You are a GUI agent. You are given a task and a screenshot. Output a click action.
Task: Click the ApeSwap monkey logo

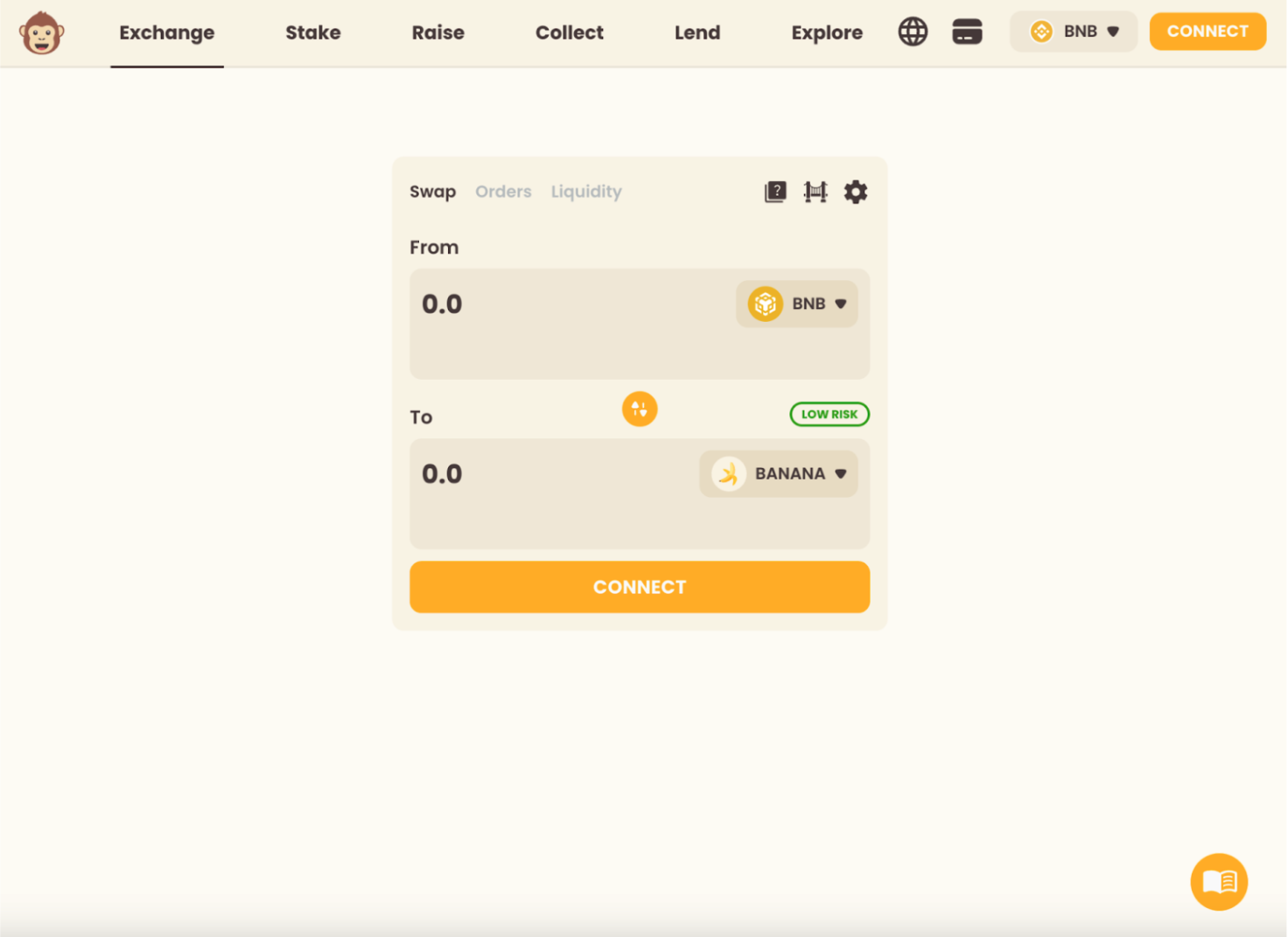(x=41, y=33)
